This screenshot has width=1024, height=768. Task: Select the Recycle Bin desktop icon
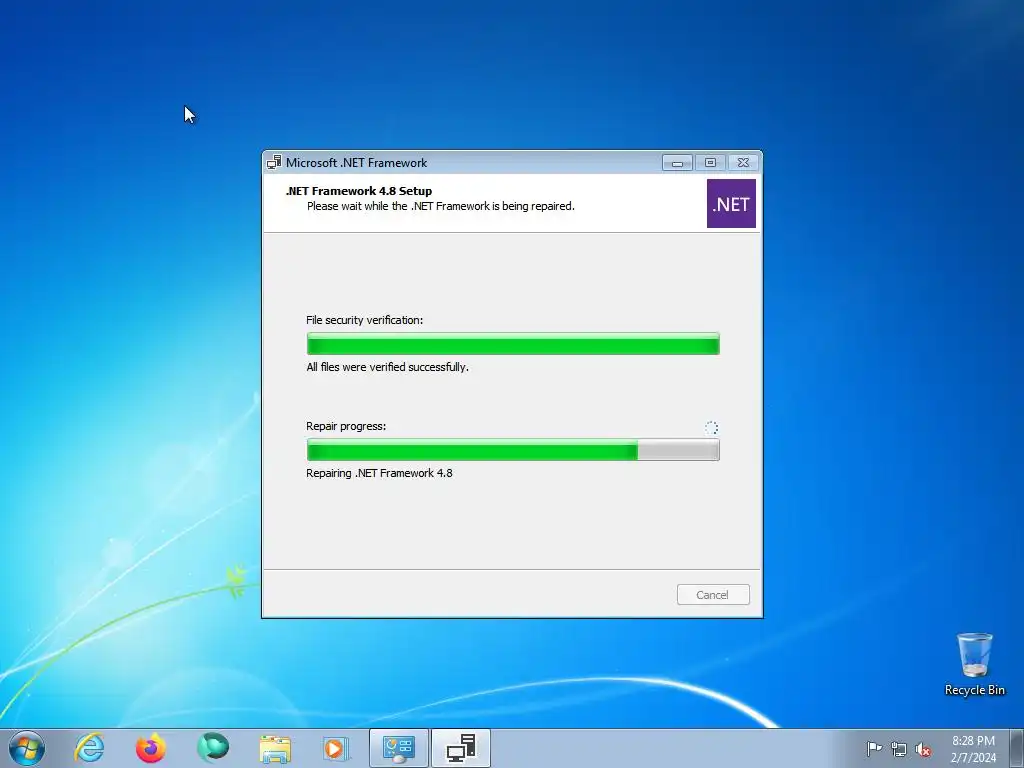974,664
